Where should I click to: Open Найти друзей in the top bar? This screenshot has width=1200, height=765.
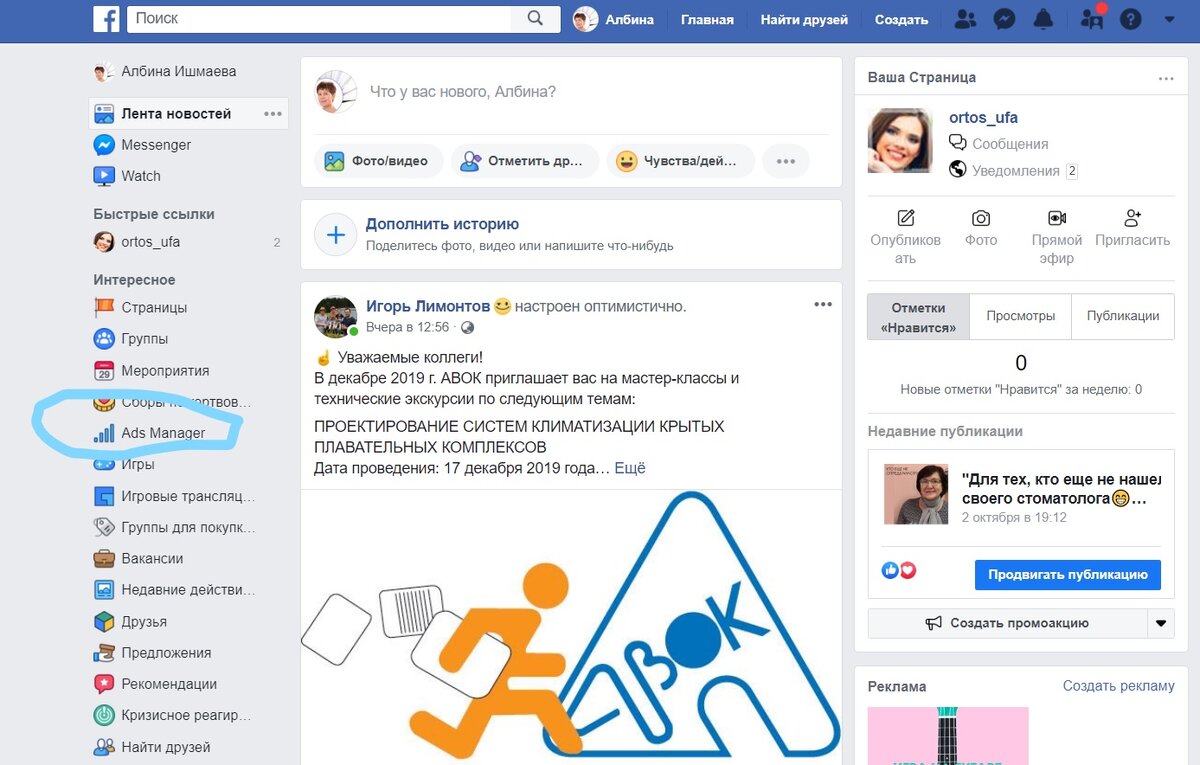804,19
